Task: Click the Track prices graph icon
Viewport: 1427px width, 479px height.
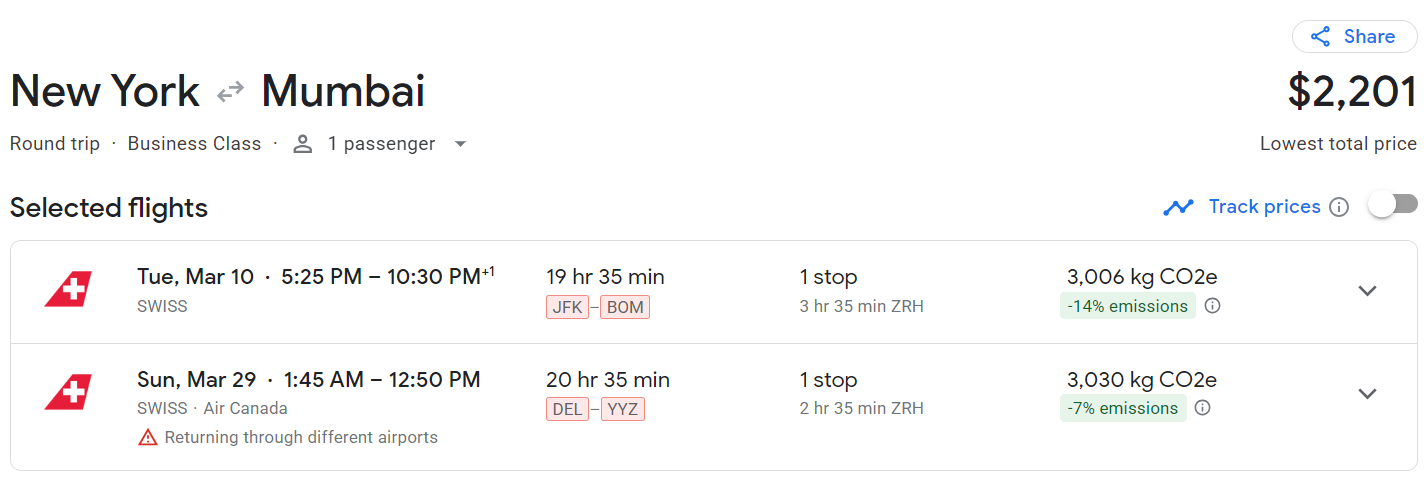Action: [x=1178, y=207]
